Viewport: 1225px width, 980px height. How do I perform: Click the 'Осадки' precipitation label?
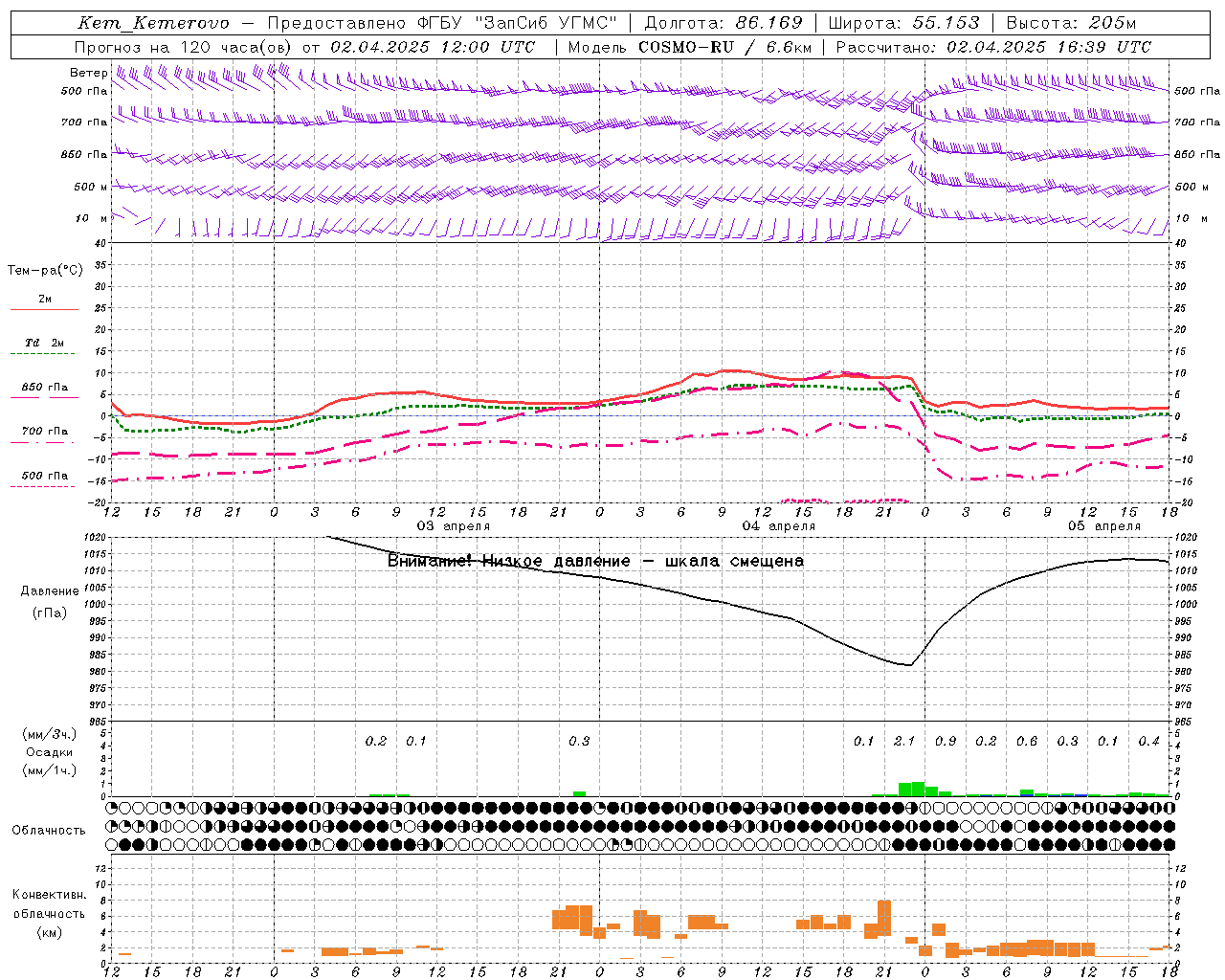pyautogui.click(x=49, y=753)
